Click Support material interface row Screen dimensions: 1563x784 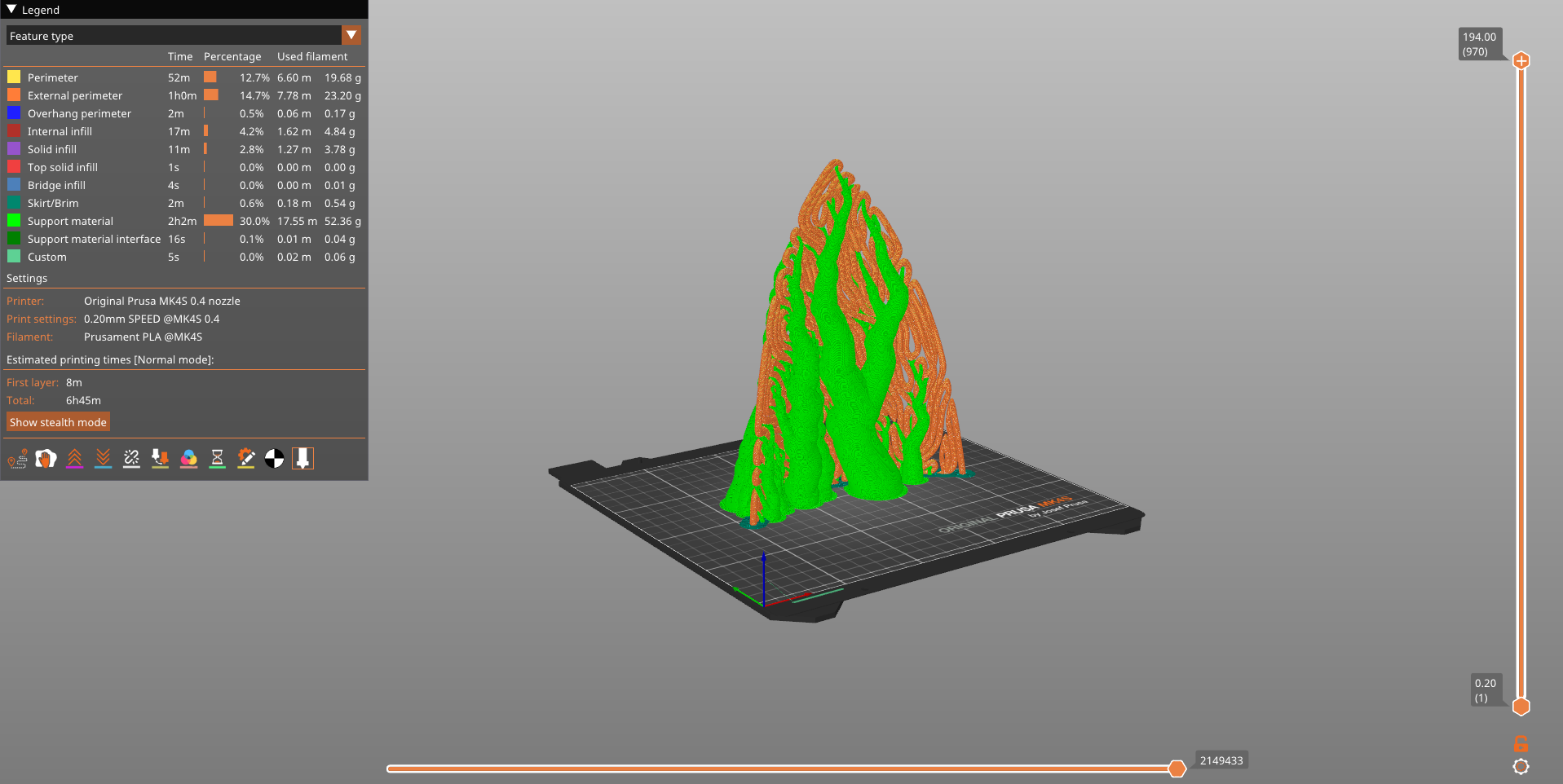click(183, 239)
